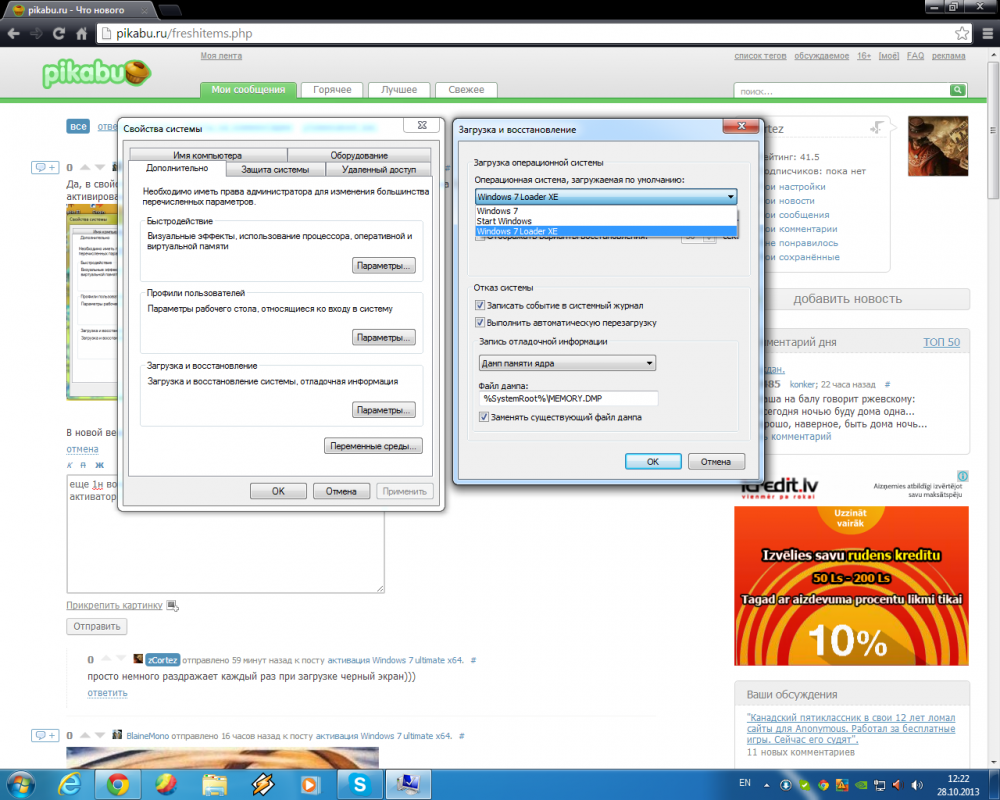
Task: Select 'Windows 7' in the OS list
Action: click(x=606, y=211)
